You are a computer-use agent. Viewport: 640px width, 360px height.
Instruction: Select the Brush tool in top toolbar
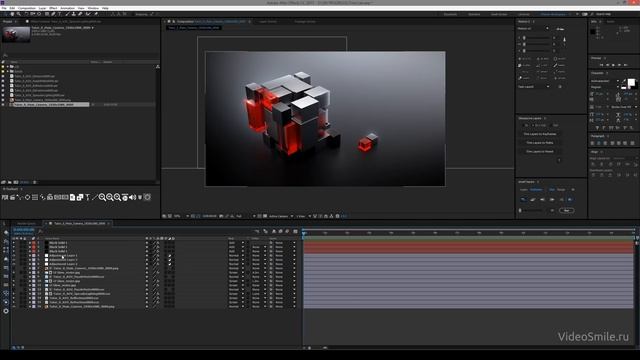(67, 14)
